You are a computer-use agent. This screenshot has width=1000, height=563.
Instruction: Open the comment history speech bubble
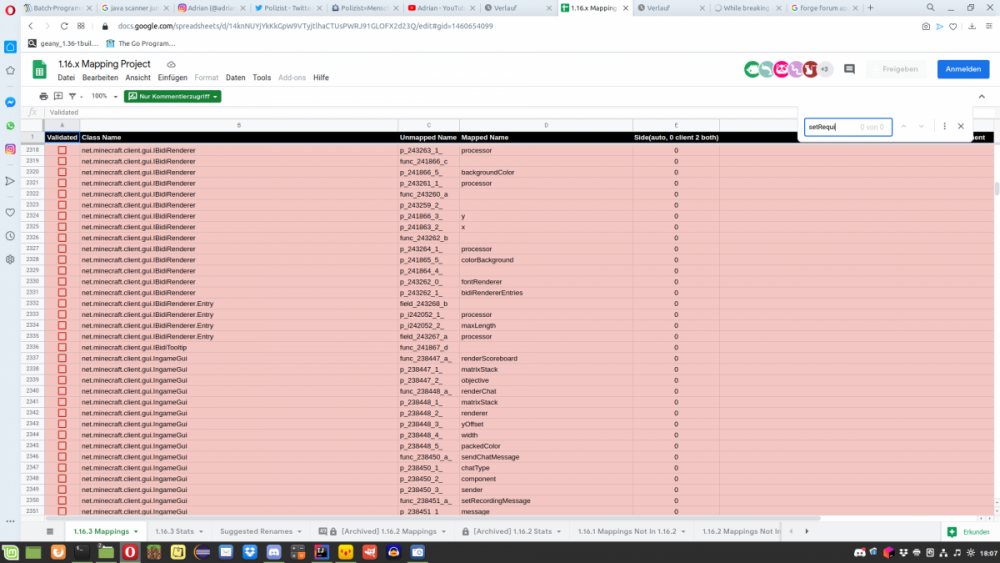849,69
